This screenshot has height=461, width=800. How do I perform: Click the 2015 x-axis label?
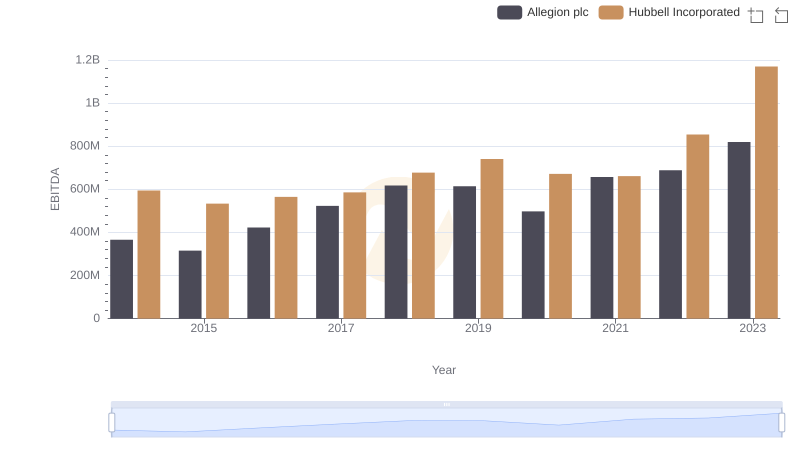tap(204, 328)
